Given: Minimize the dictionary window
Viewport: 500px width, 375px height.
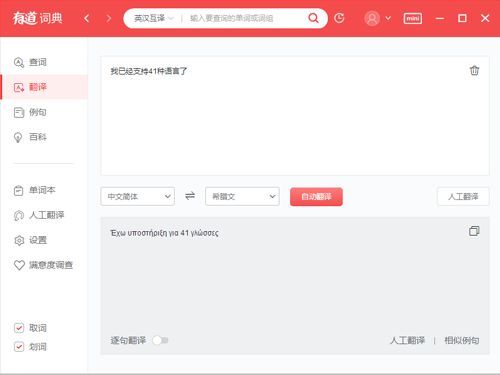Looking at the screenshot, I should pos(440,18).
